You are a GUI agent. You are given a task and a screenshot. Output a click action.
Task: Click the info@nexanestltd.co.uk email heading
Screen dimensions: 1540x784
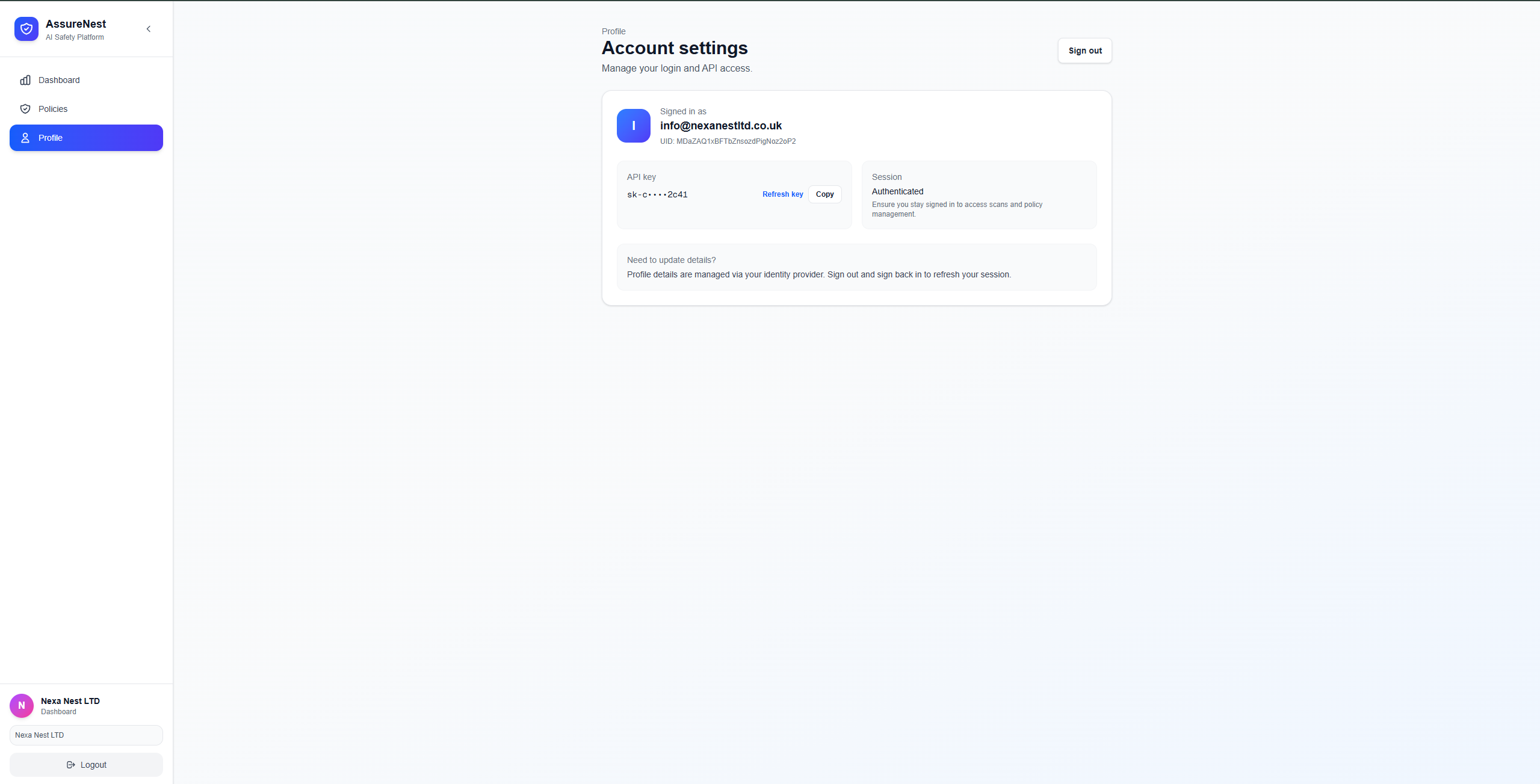click(720, 126)
